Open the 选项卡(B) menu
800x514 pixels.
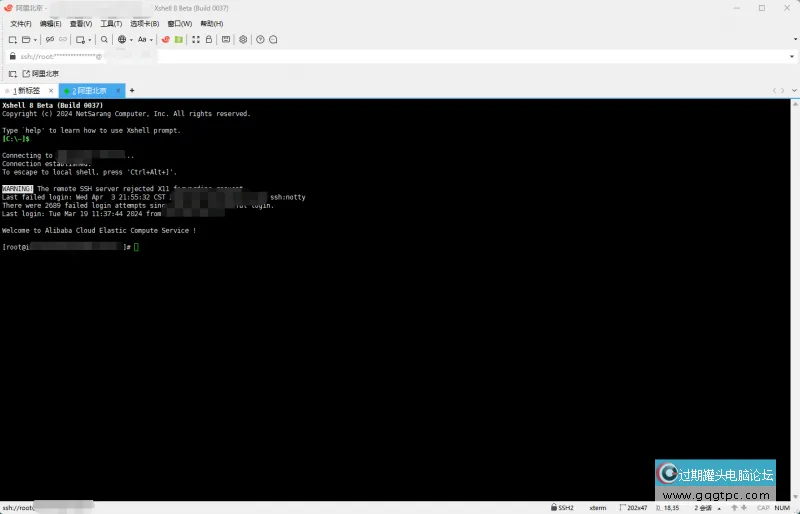click(144, 24)
